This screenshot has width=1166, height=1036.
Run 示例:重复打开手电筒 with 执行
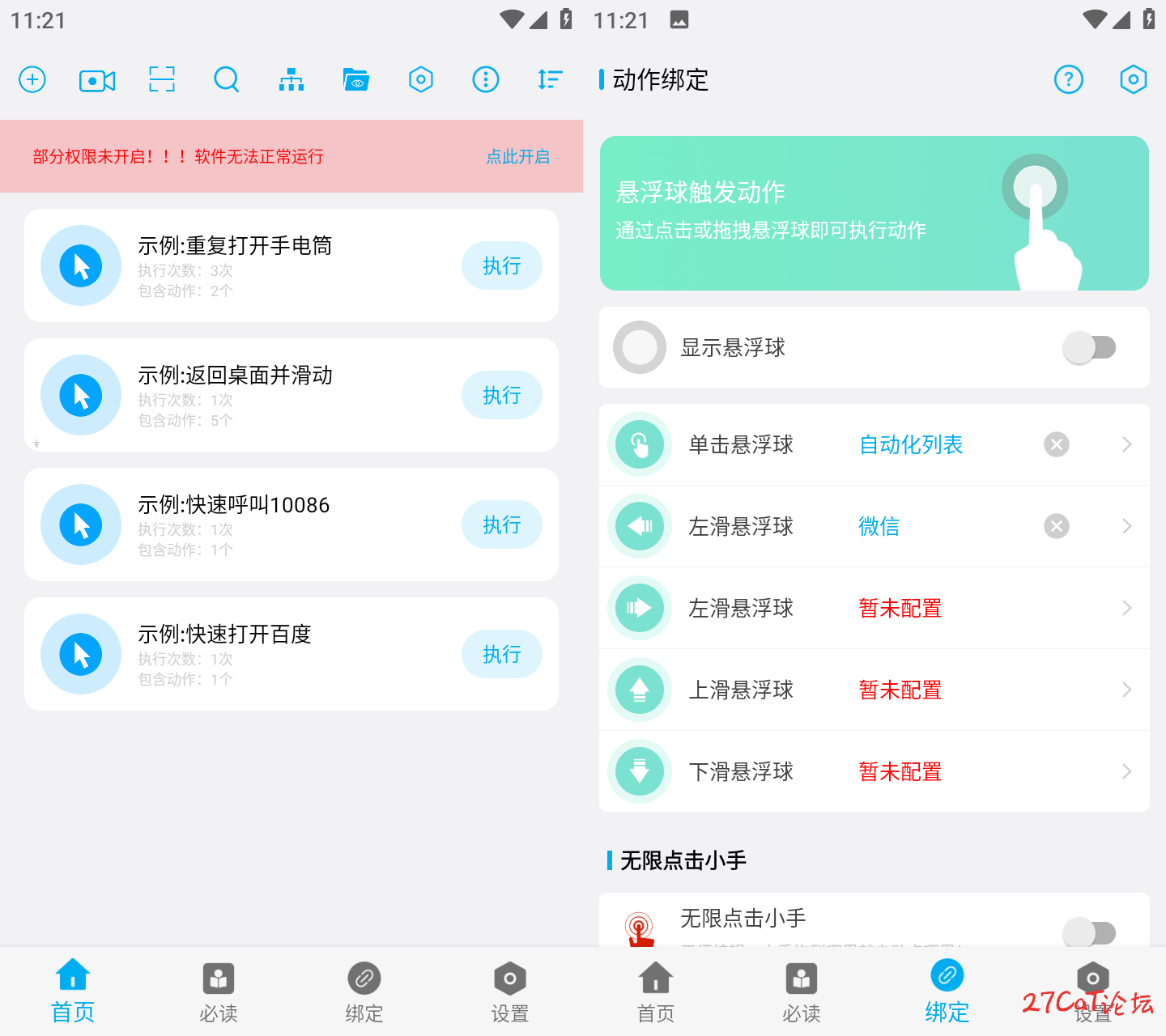[x=502, y=265]
